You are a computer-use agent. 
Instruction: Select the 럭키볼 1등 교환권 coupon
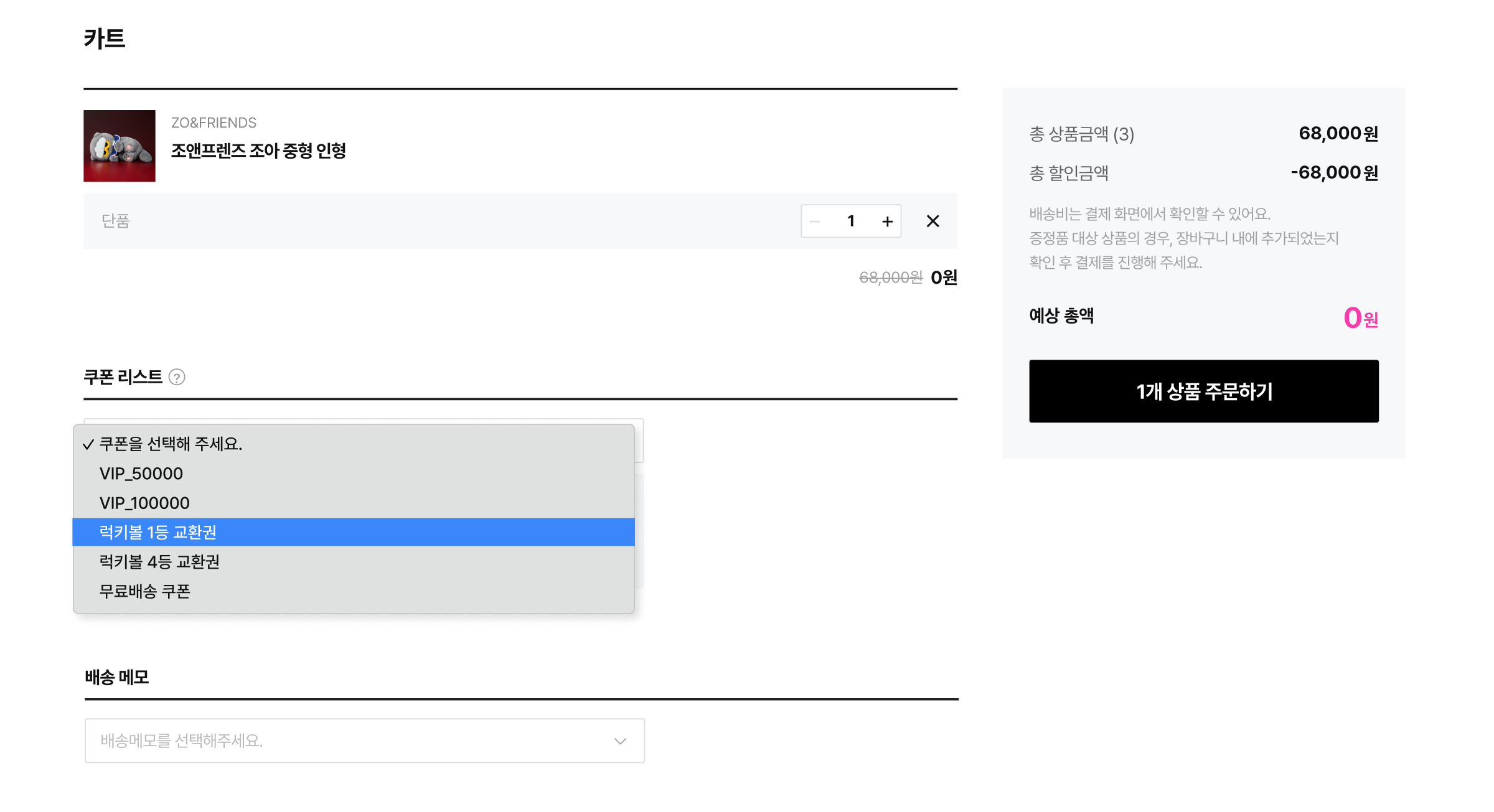158,532
